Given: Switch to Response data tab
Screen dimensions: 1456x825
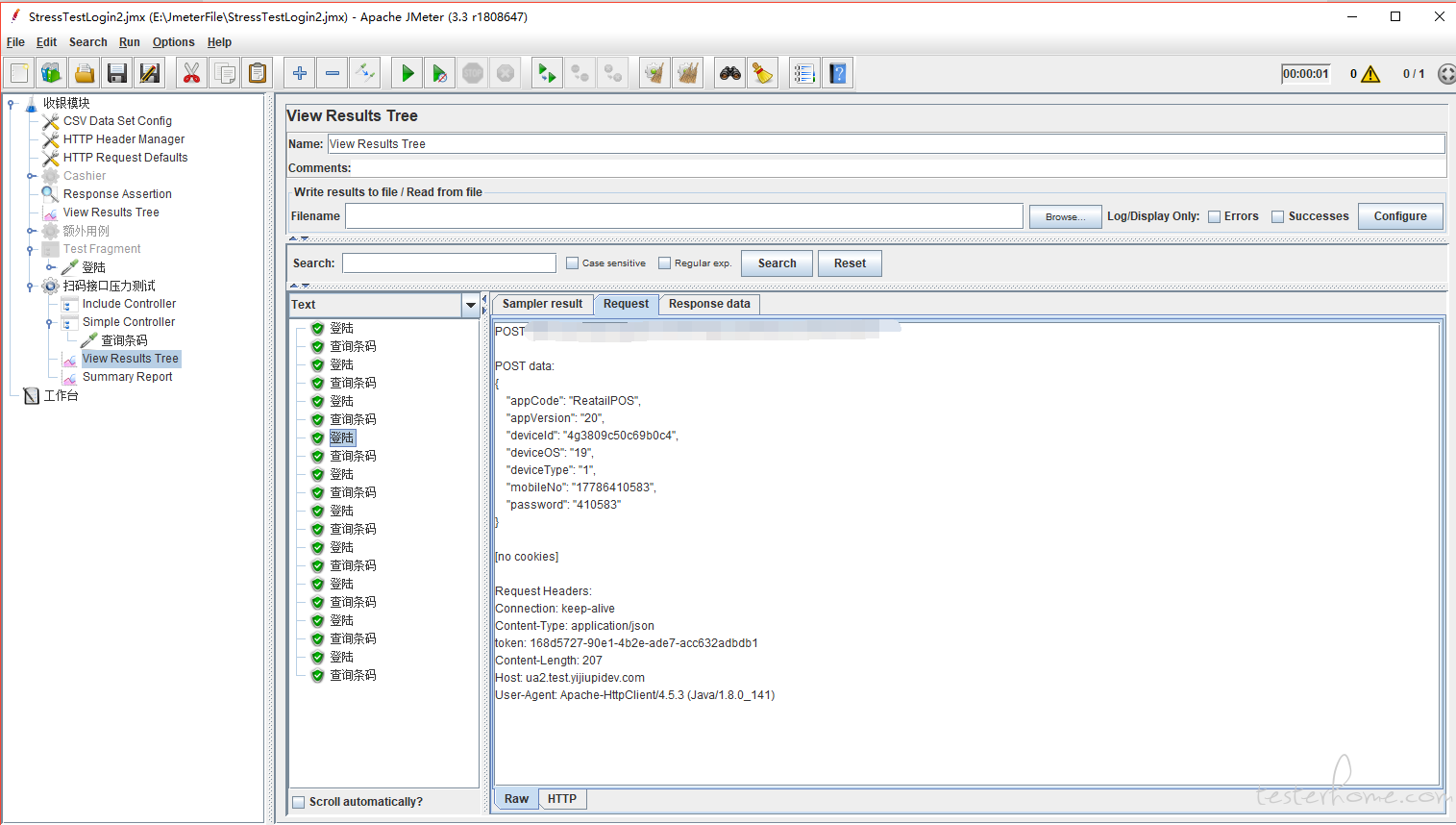Looking at the screenshot, I should [709, 304].
